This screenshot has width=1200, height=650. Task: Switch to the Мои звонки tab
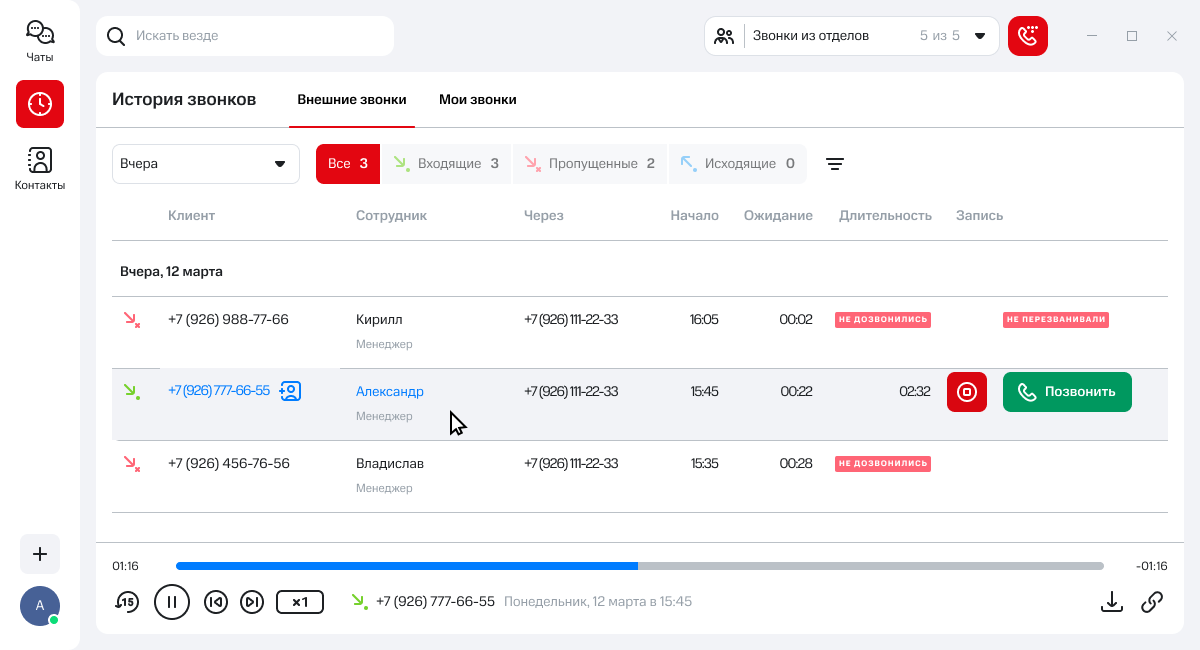(x=477, y=100)
